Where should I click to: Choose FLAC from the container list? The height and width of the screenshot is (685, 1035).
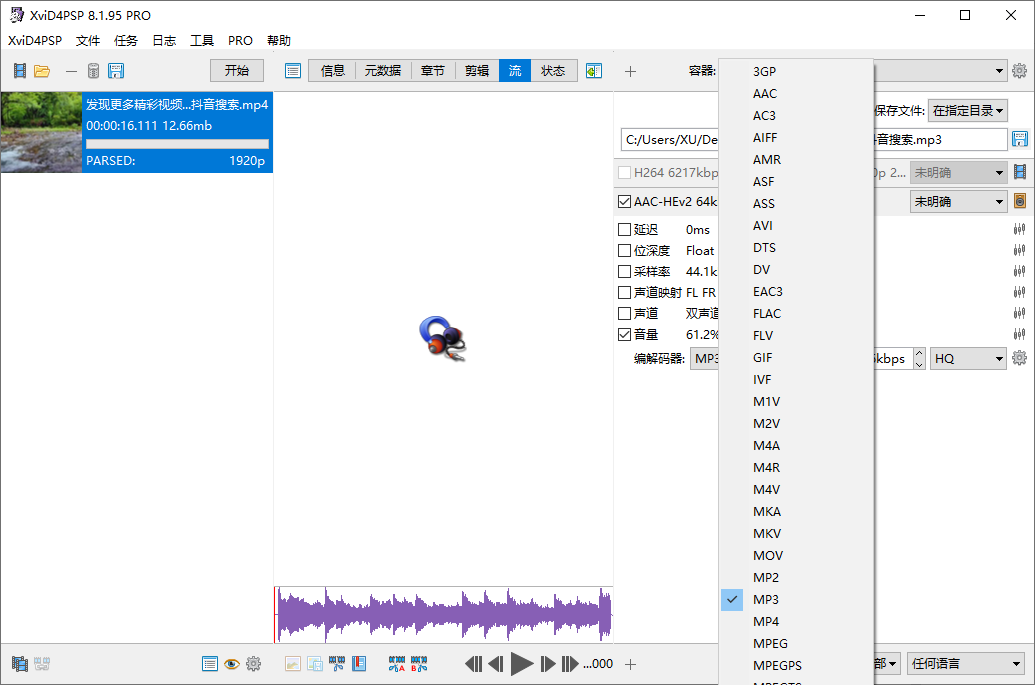tap(765, 313)
